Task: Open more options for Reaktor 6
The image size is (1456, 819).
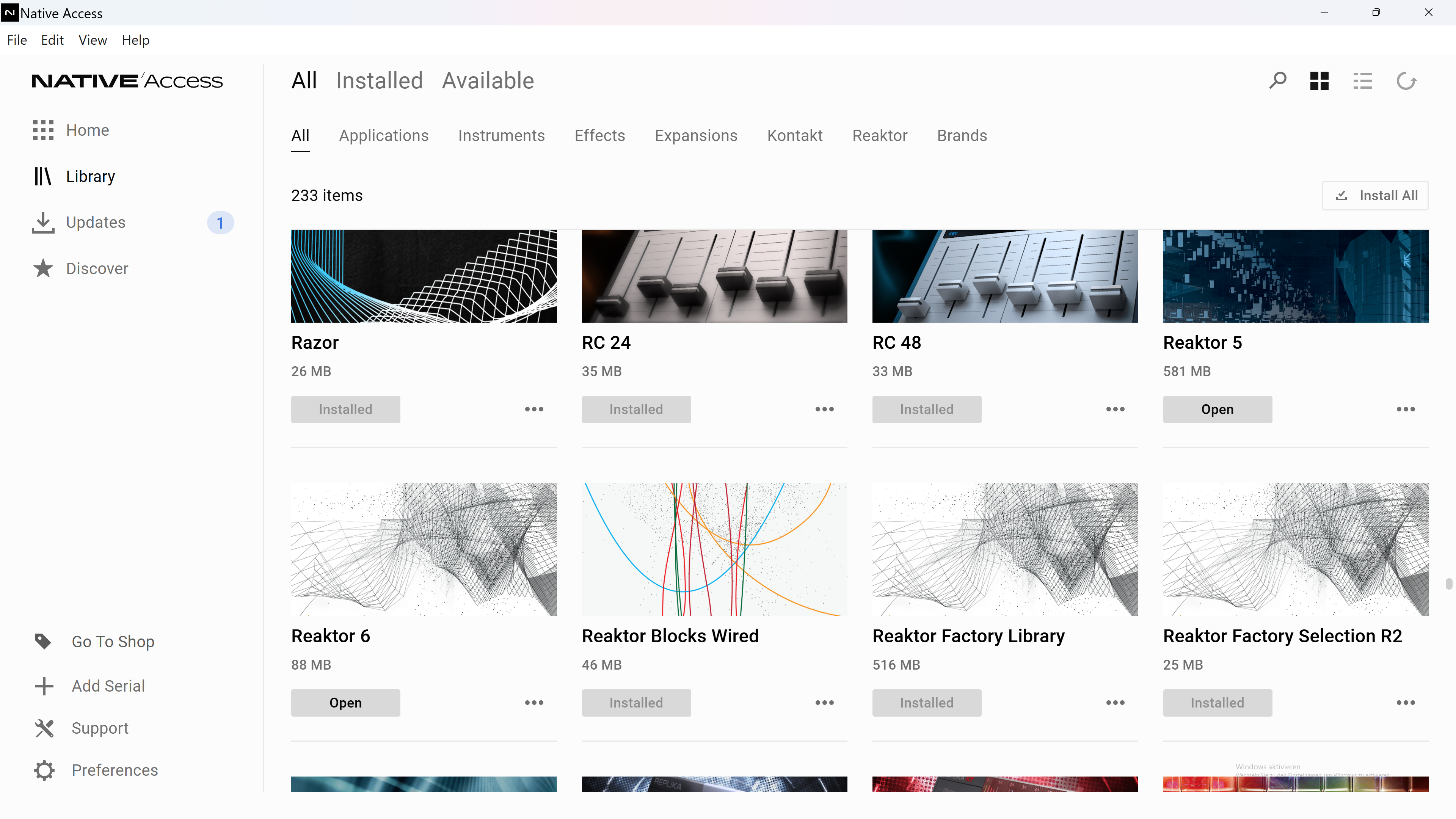Action: pos(534,703)
